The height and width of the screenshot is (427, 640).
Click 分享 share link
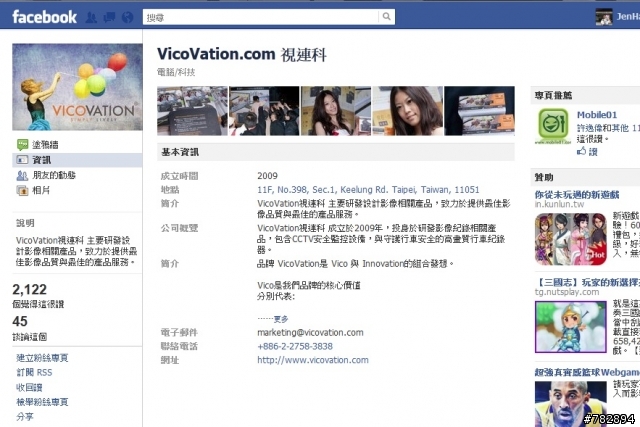24,417
